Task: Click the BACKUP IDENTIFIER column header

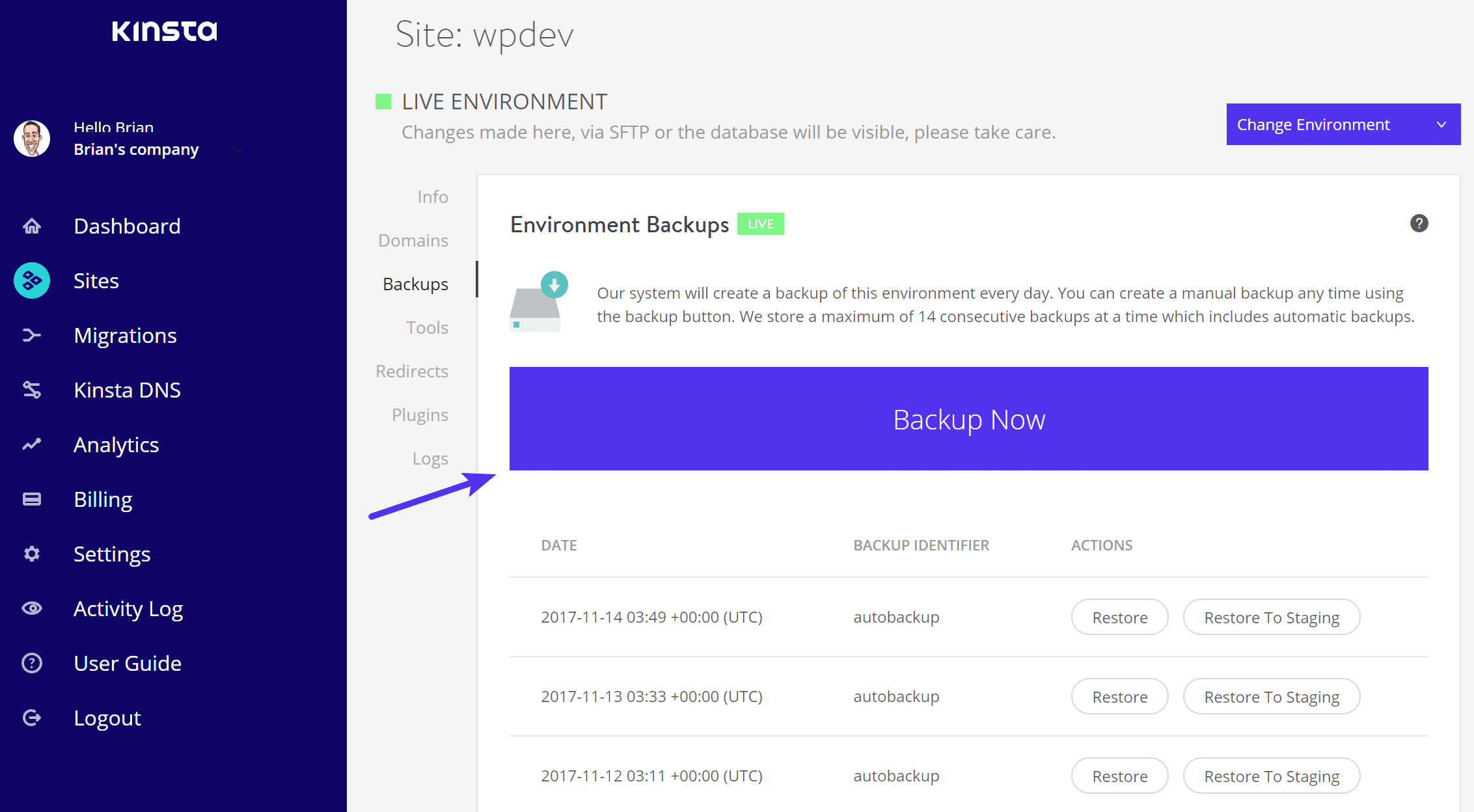Action: point(921,545)
